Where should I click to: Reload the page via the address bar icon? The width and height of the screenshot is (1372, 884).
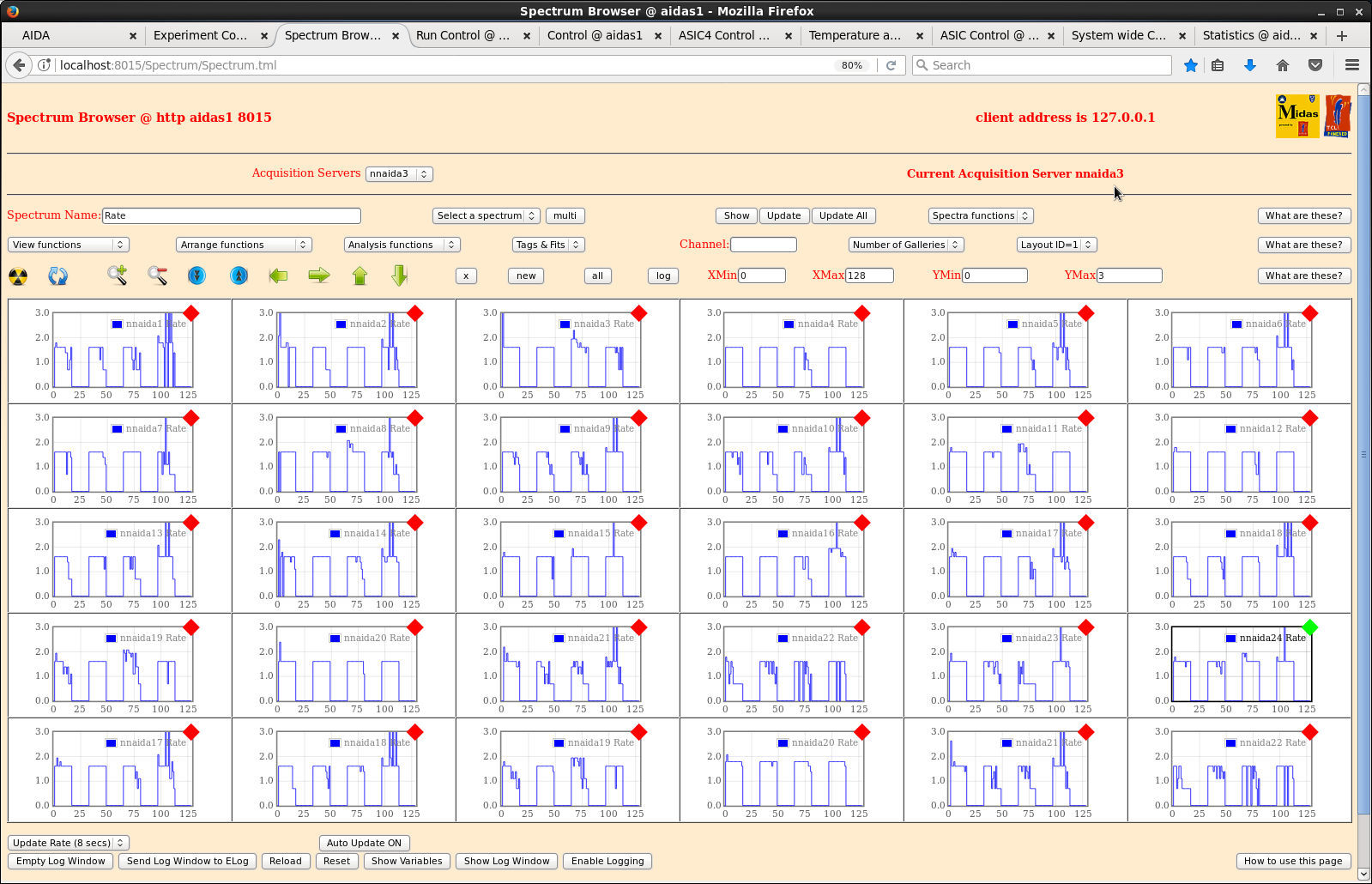click(x=891, y=65)
